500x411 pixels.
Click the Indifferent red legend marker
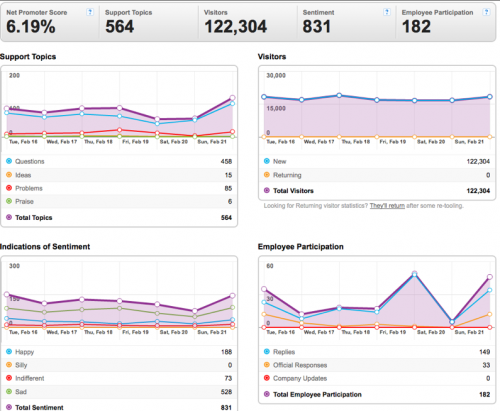click(x=9, y=378)
